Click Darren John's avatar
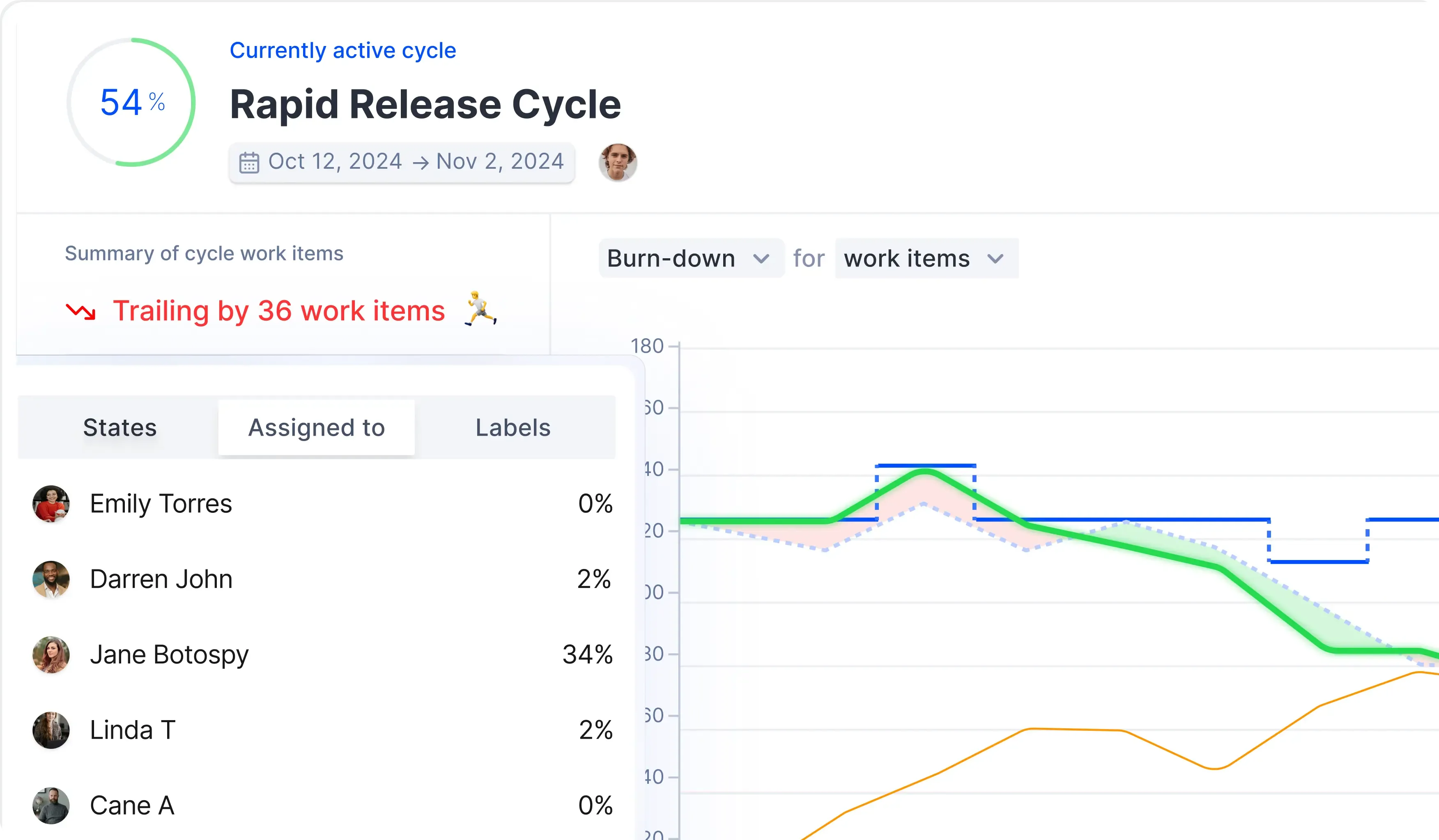This screenshot has width=1439, height=840. 51,579
